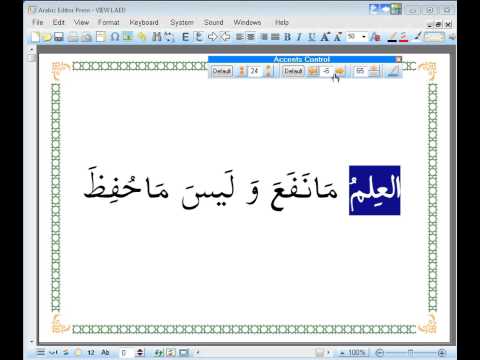Click the pen icon in Accents Control

(393, 71)
